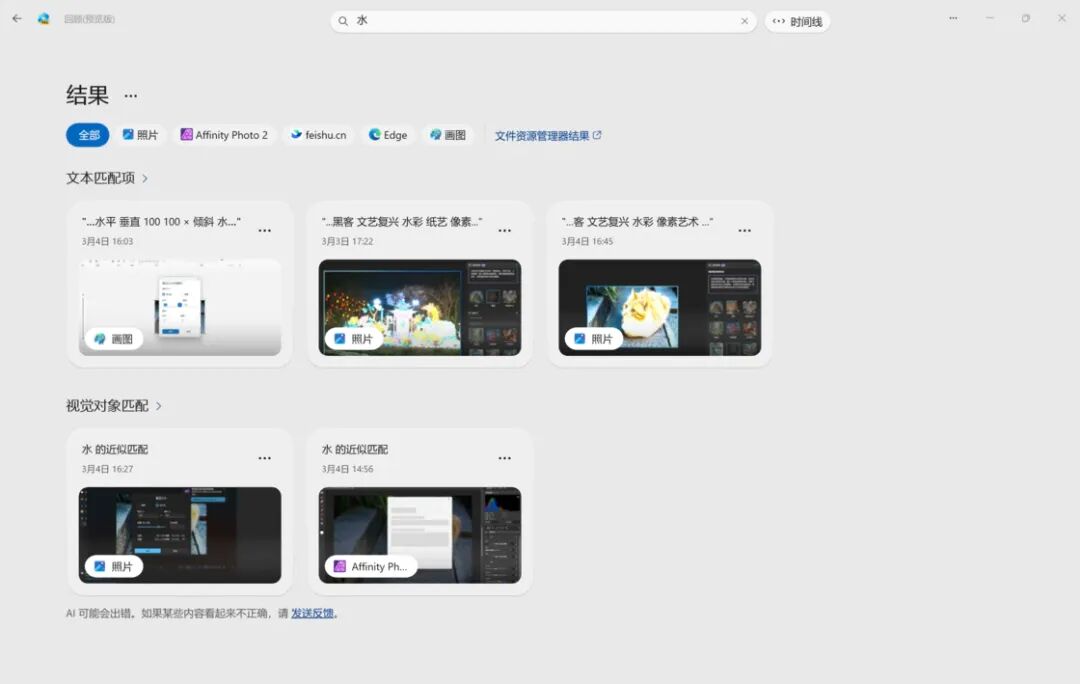The image size is (1080, 684).
Task: Go back using the back arrow
Action: (17, 19)
